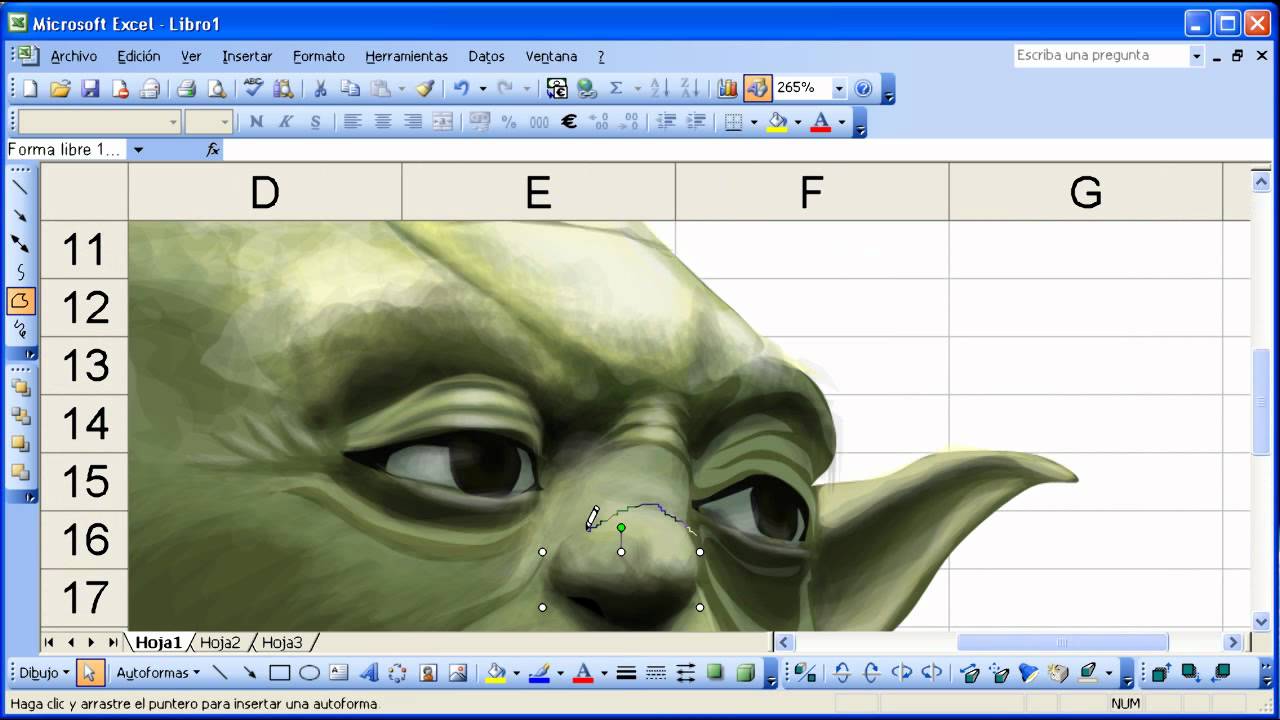The height and width of the screenshot is (720, 1280).
Task: Insert WordArt from the Drawing toolbar
Action: [368, 673]
